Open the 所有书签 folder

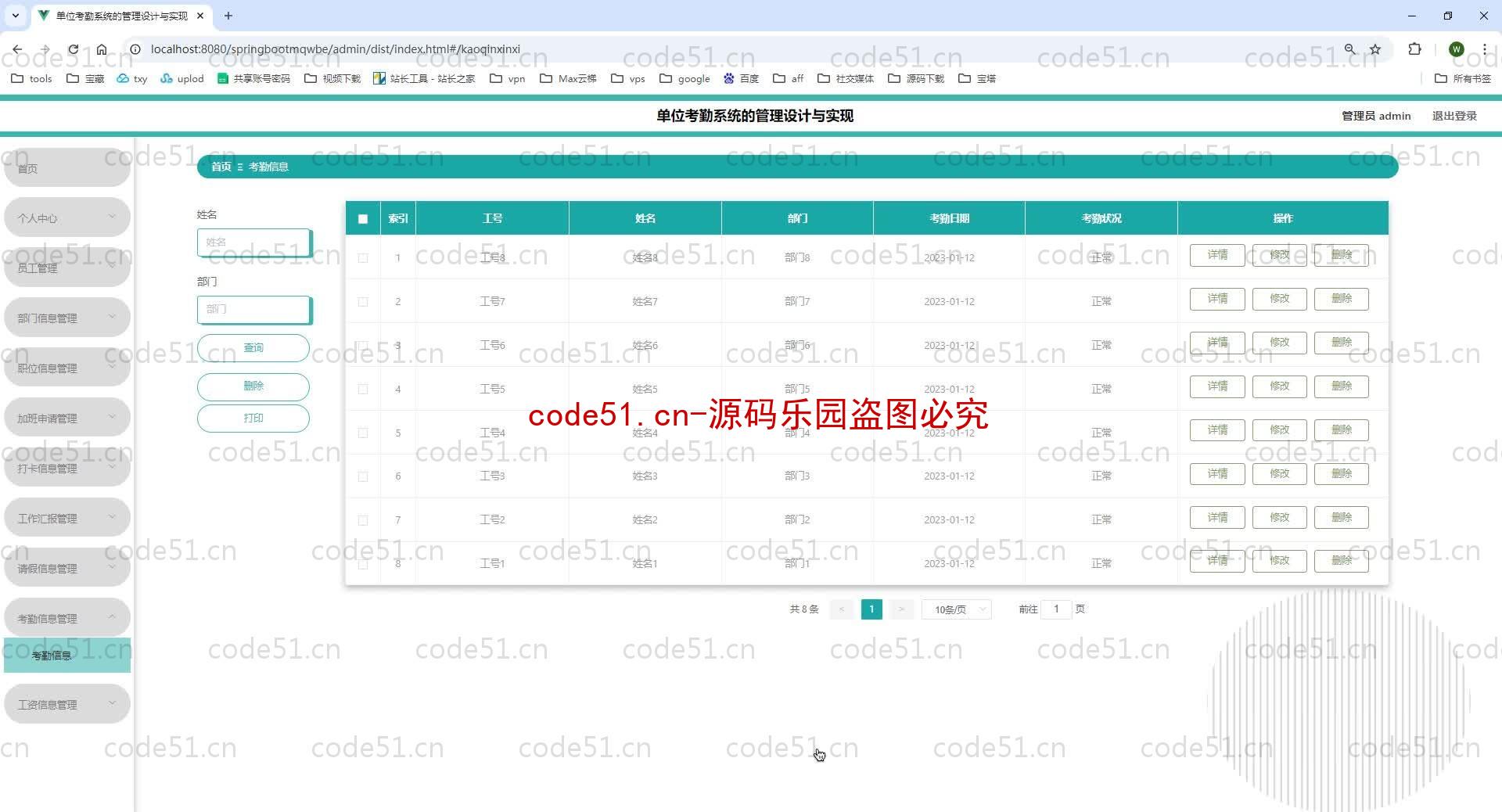pos(1463,78)
